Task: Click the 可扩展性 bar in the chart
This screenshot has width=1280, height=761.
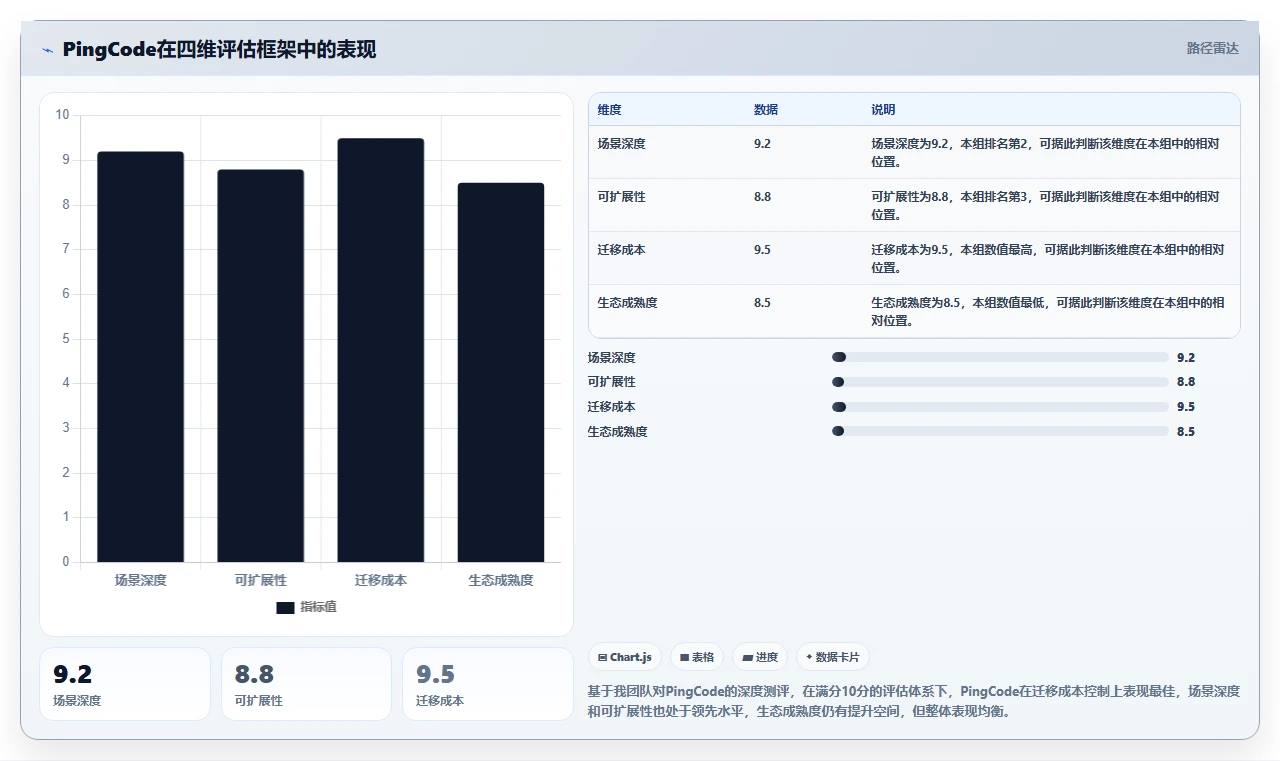Action: (260, 366)
